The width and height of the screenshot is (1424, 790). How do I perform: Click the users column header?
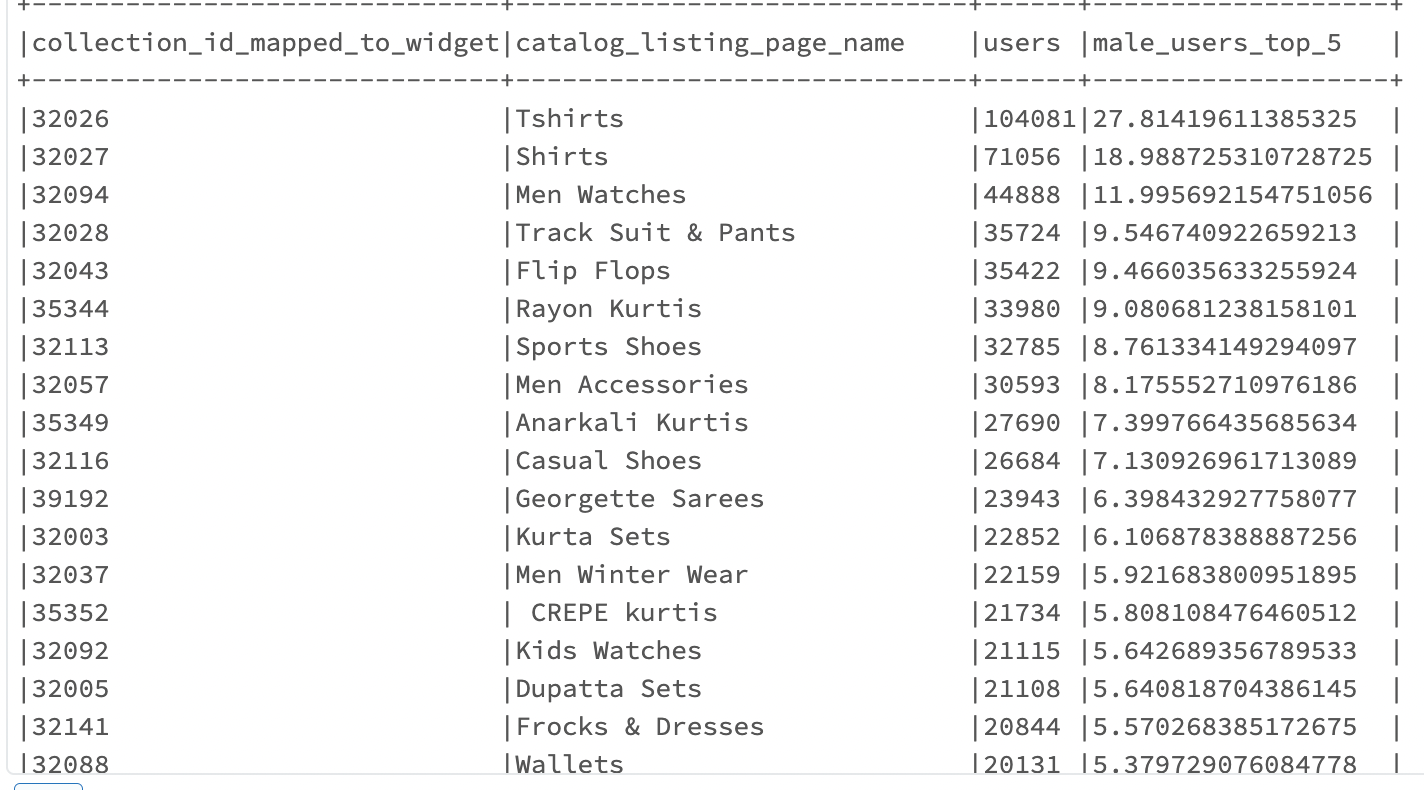pyautogui.click(x=1021, y=43)
